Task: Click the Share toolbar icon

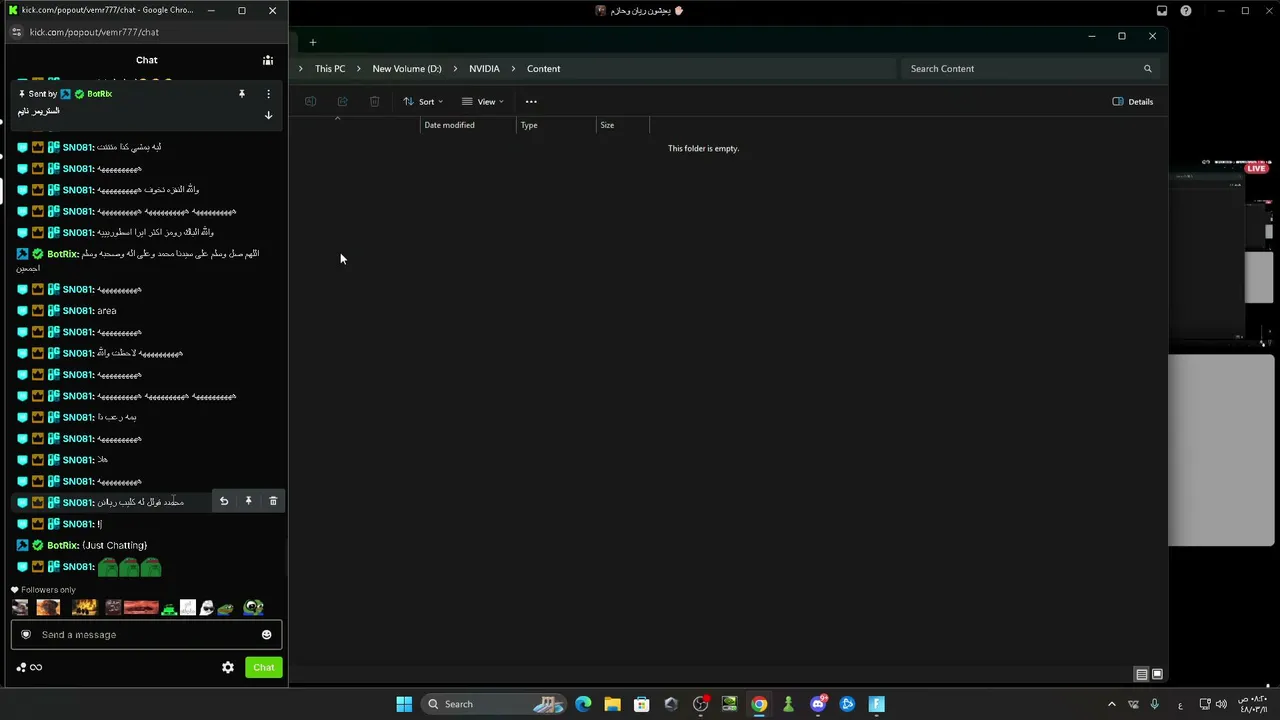Action: tap(342, 101)
